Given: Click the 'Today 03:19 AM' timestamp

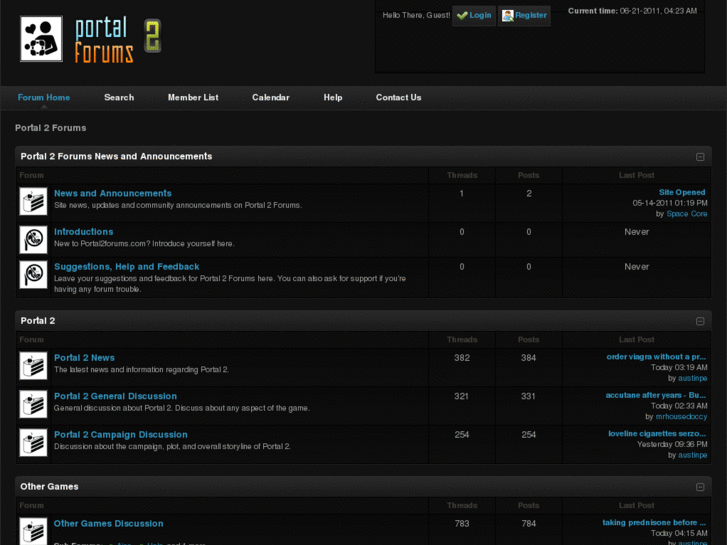Looking at the screenshot, I should [x=679, y=367].
